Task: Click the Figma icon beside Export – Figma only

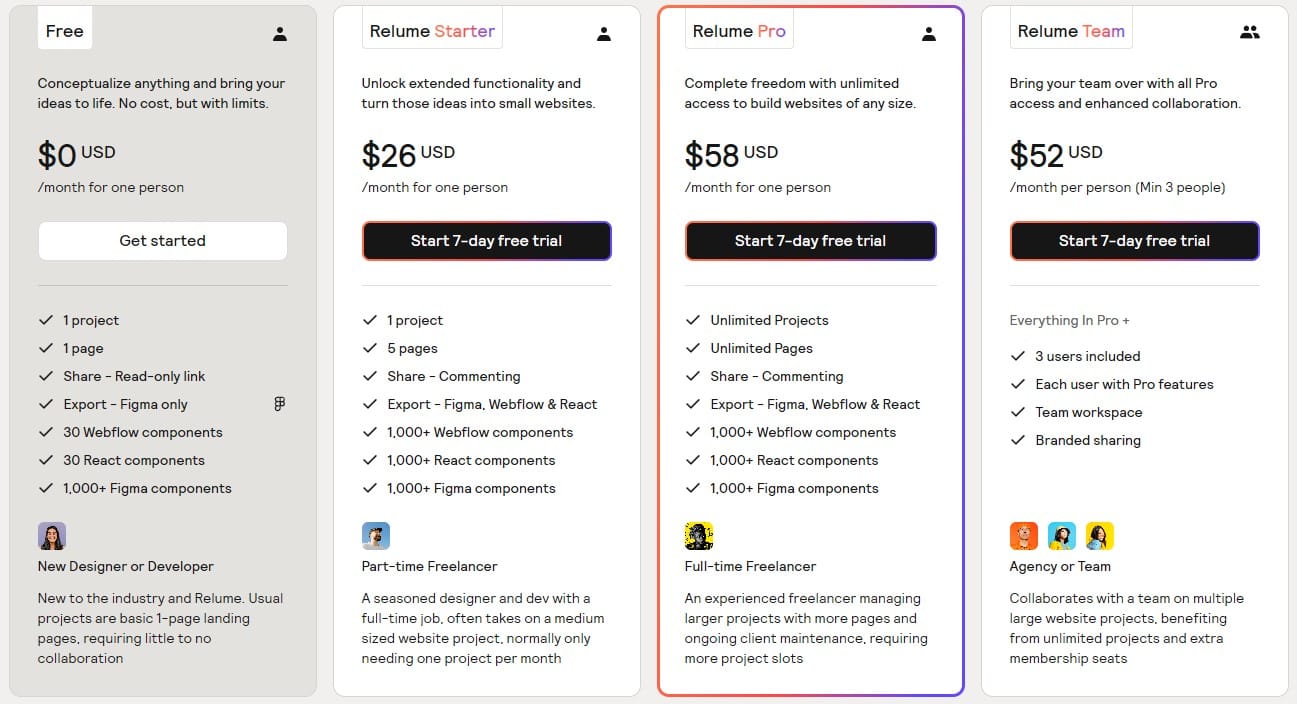Action: [x=279, y=403]
